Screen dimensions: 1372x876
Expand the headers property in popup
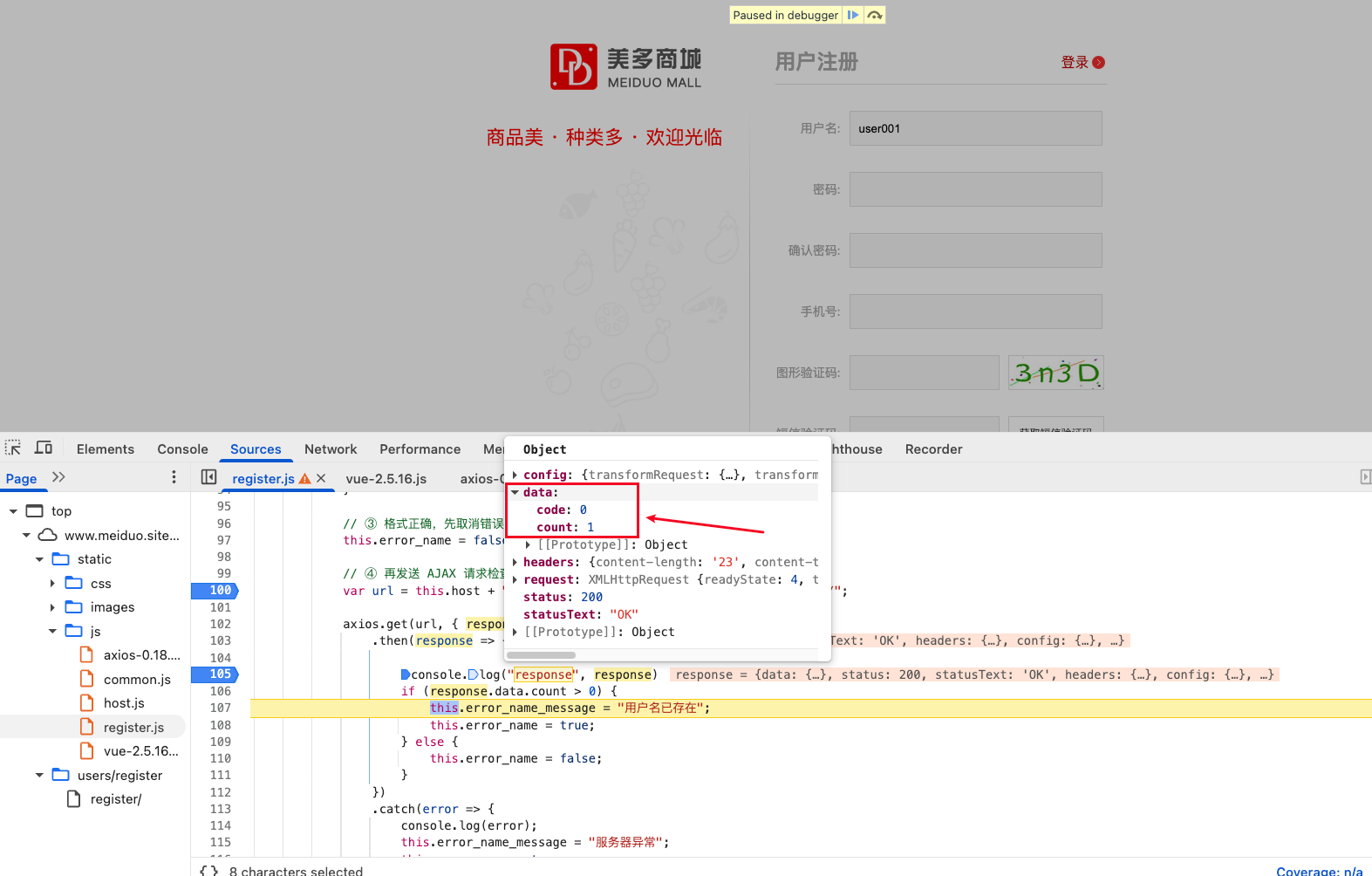(515, 562)
